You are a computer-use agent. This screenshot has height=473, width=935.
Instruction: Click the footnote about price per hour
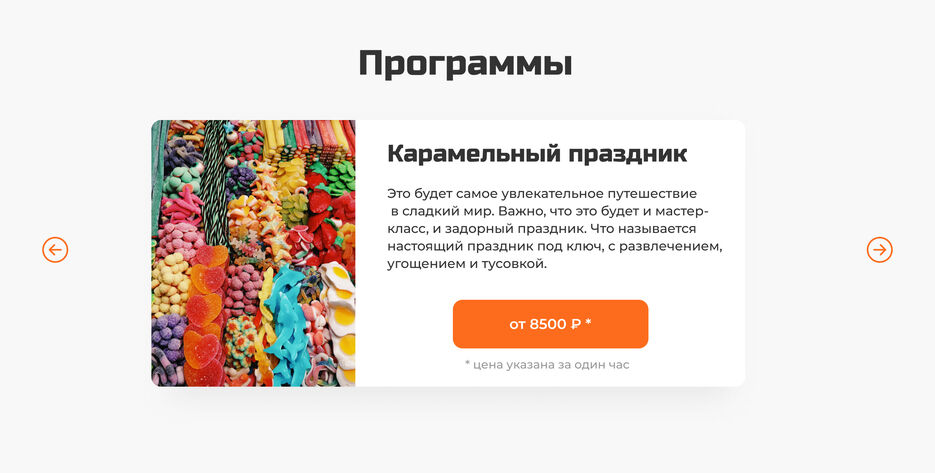tap(547, 364)
